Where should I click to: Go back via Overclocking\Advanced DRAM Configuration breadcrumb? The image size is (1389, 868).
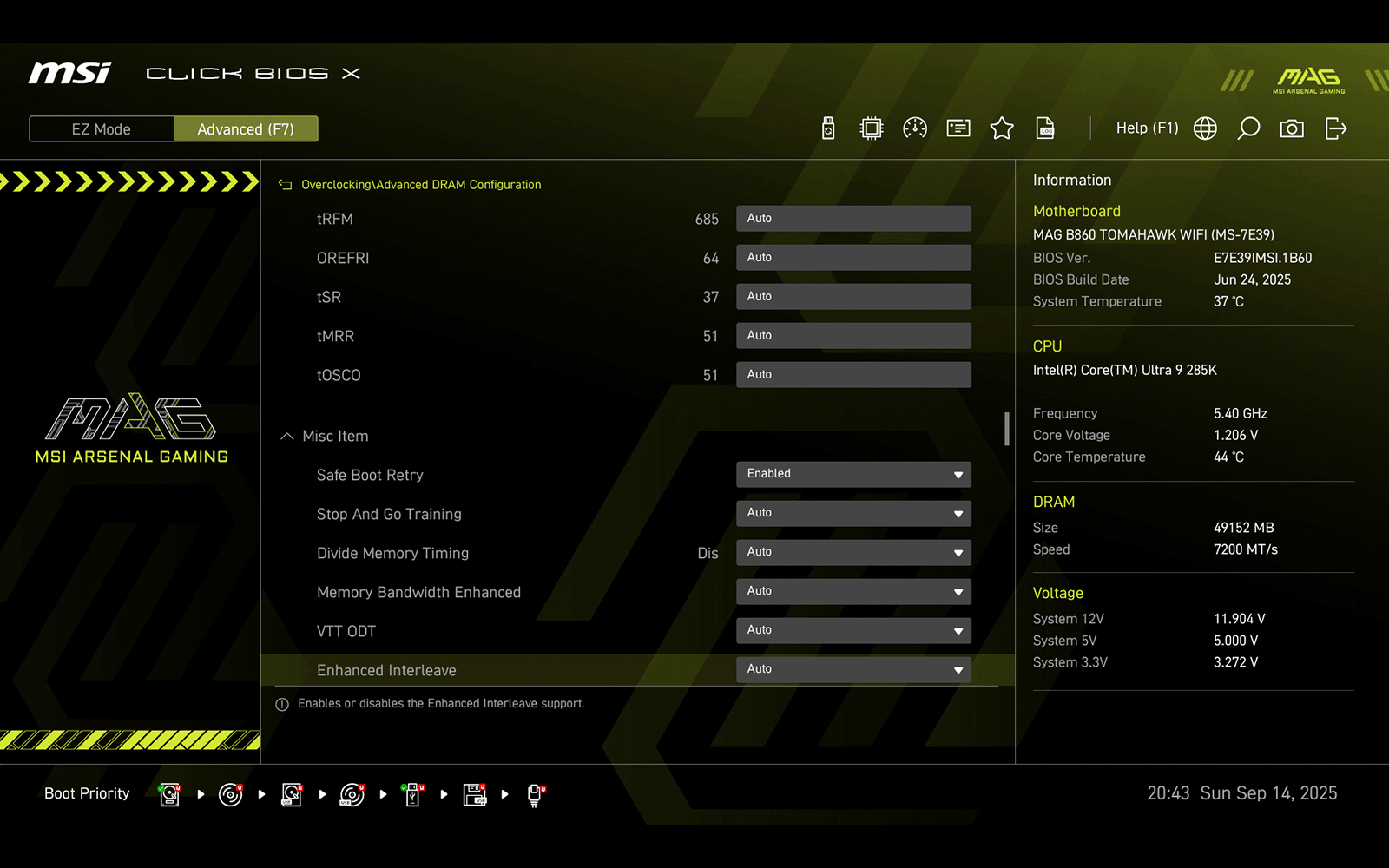coord(421,184)
